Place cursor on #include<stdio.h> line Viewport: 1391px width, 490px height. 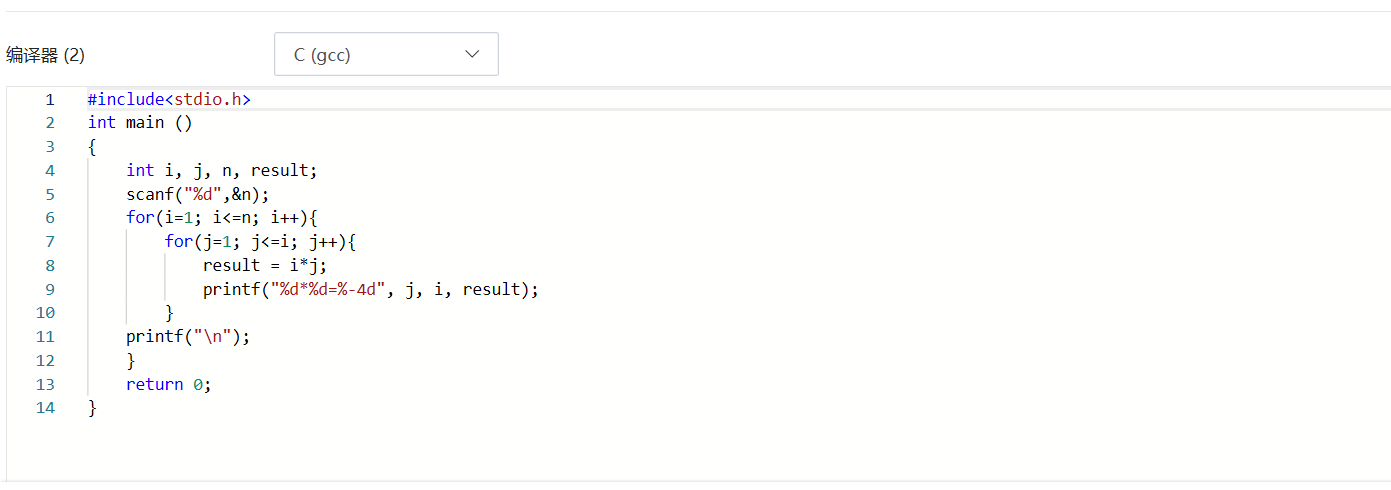tap(168, 99)
